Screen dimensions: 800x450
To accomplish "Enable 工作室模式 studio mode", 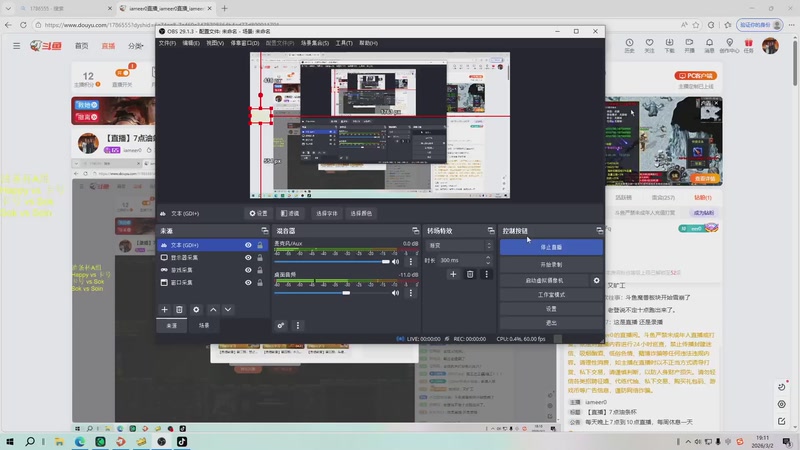I will click(551, 295).
